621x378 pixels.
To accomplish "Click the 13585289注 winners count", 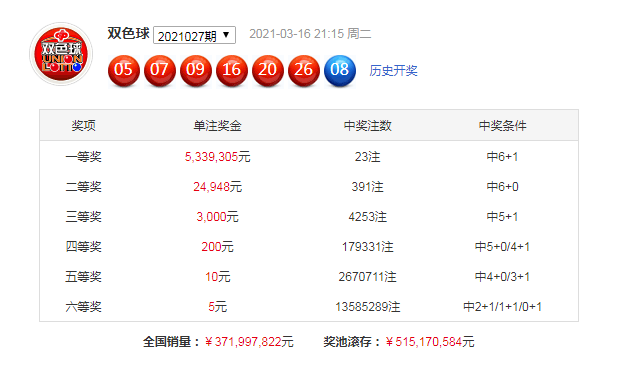I will tap(368, 307).
